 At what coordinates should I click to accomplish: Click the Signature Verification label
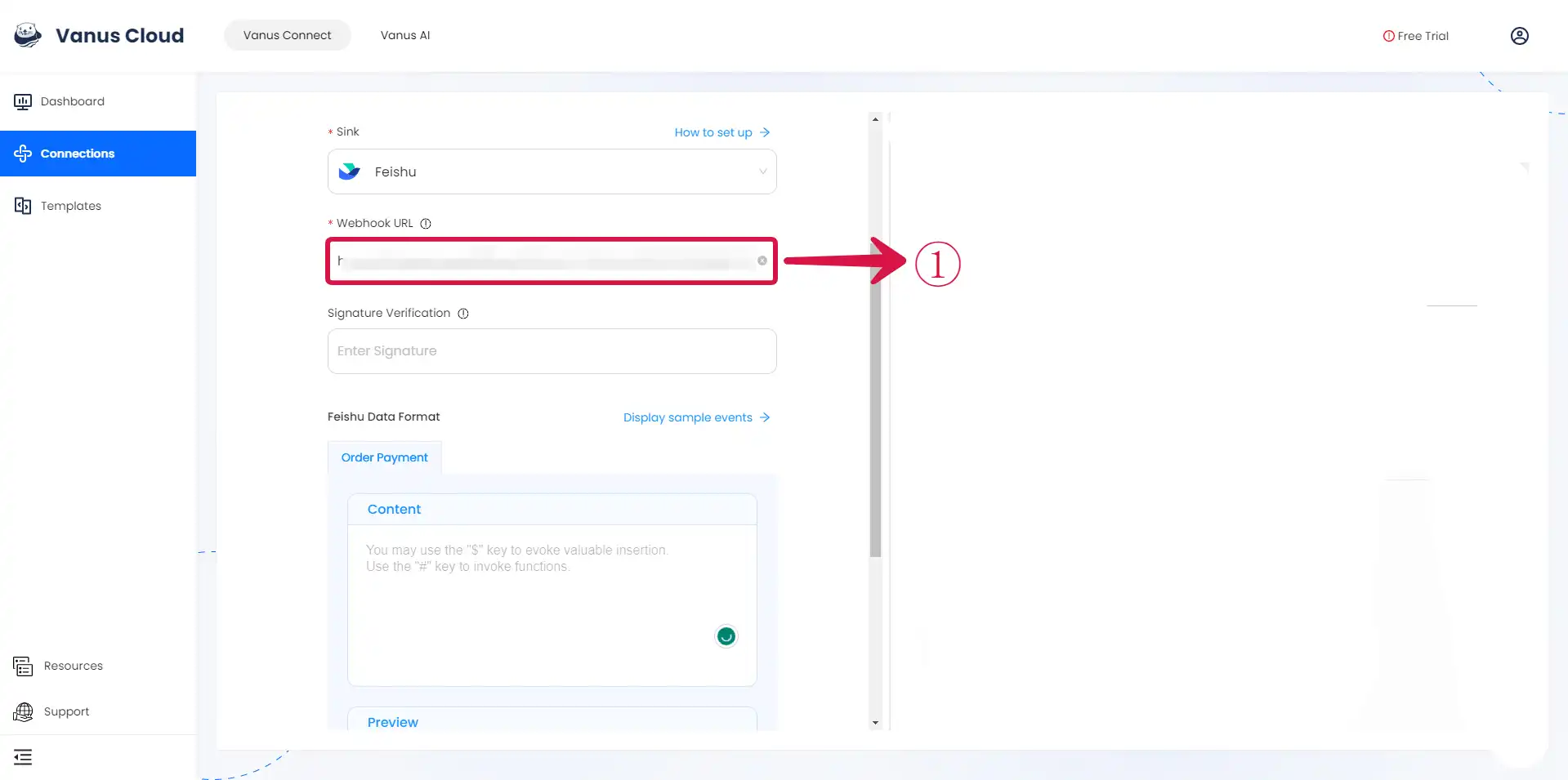(x=389, y=313)
